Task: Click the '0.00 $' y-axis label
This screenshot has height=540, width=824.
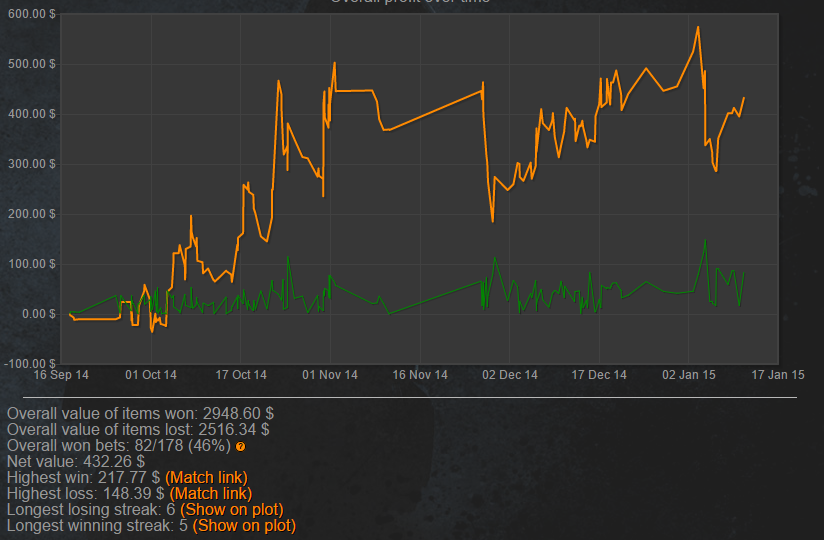Action: [x=38, y=314]
